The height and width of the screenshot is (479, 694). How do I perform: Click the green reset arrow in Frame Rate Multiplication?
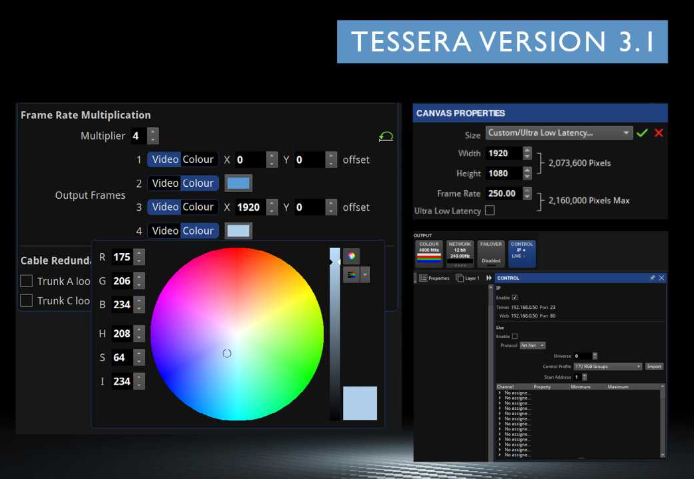point(386,136)
